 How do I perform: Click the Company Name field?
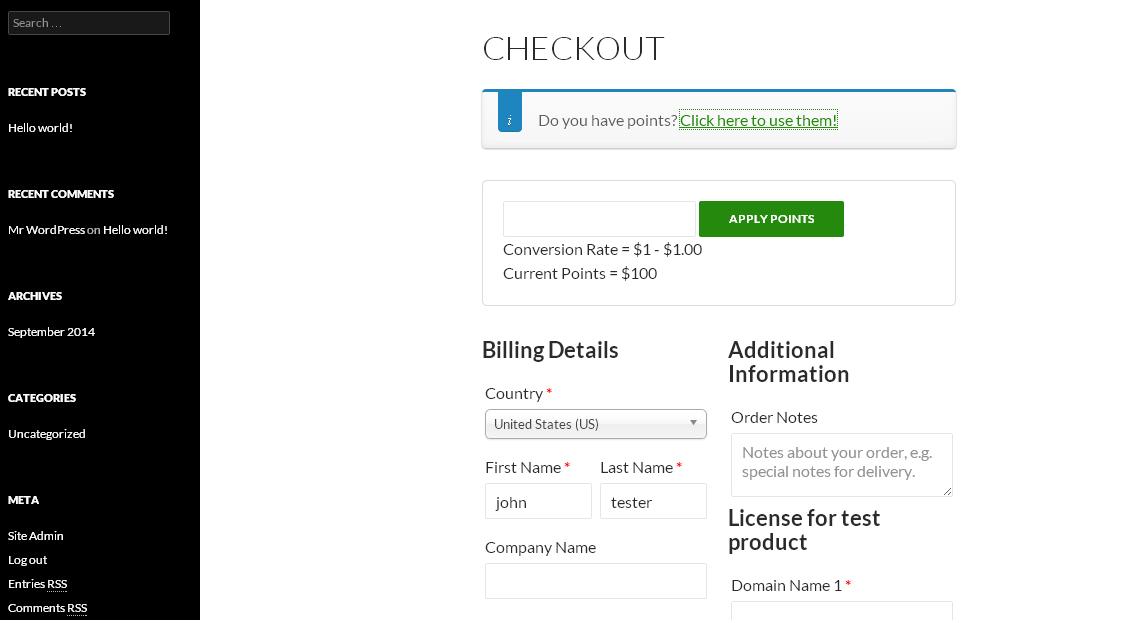[x=596, y=581]
